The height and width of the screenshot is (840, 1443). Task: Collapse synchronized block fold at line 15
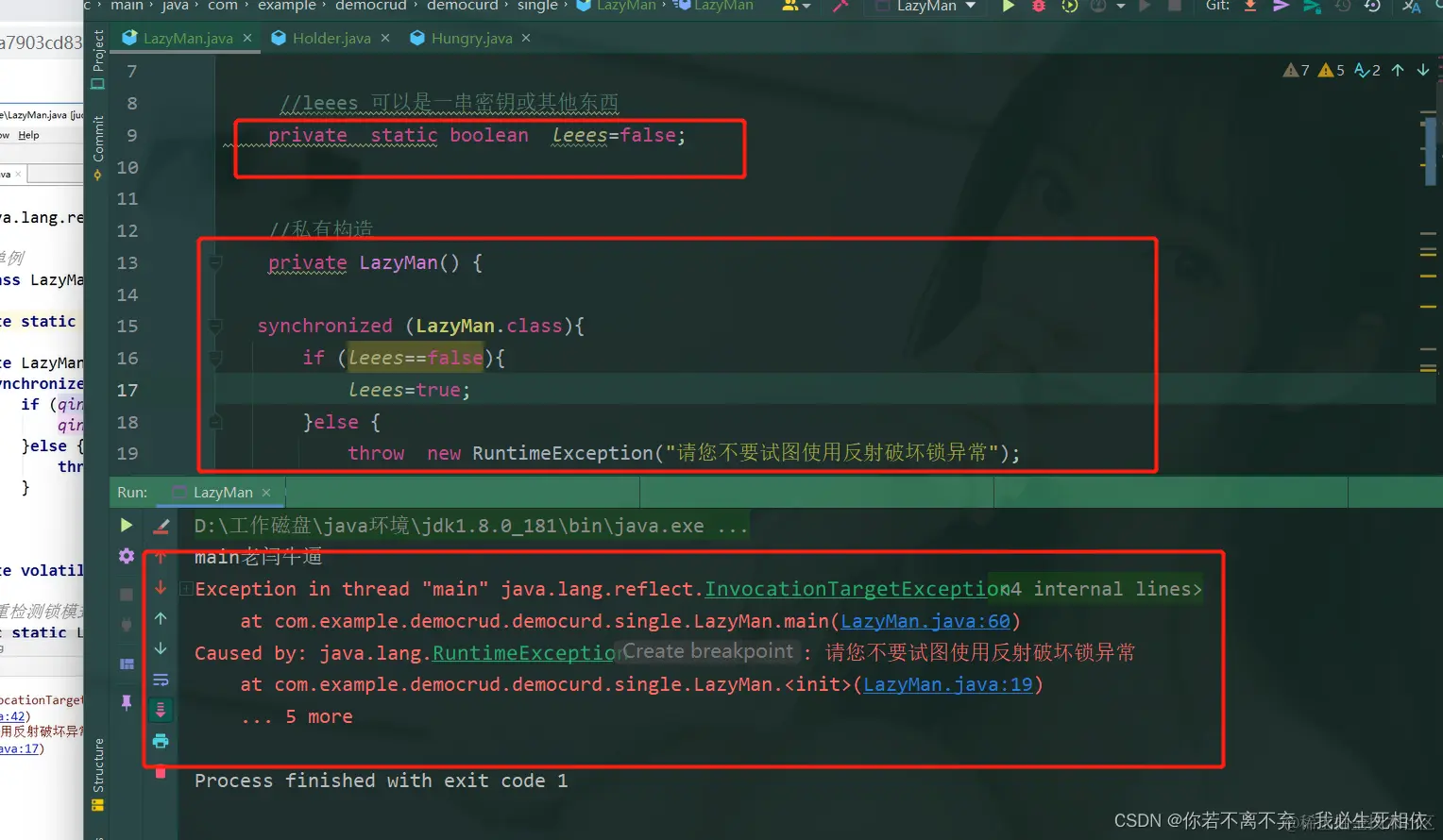pos(215,327)
